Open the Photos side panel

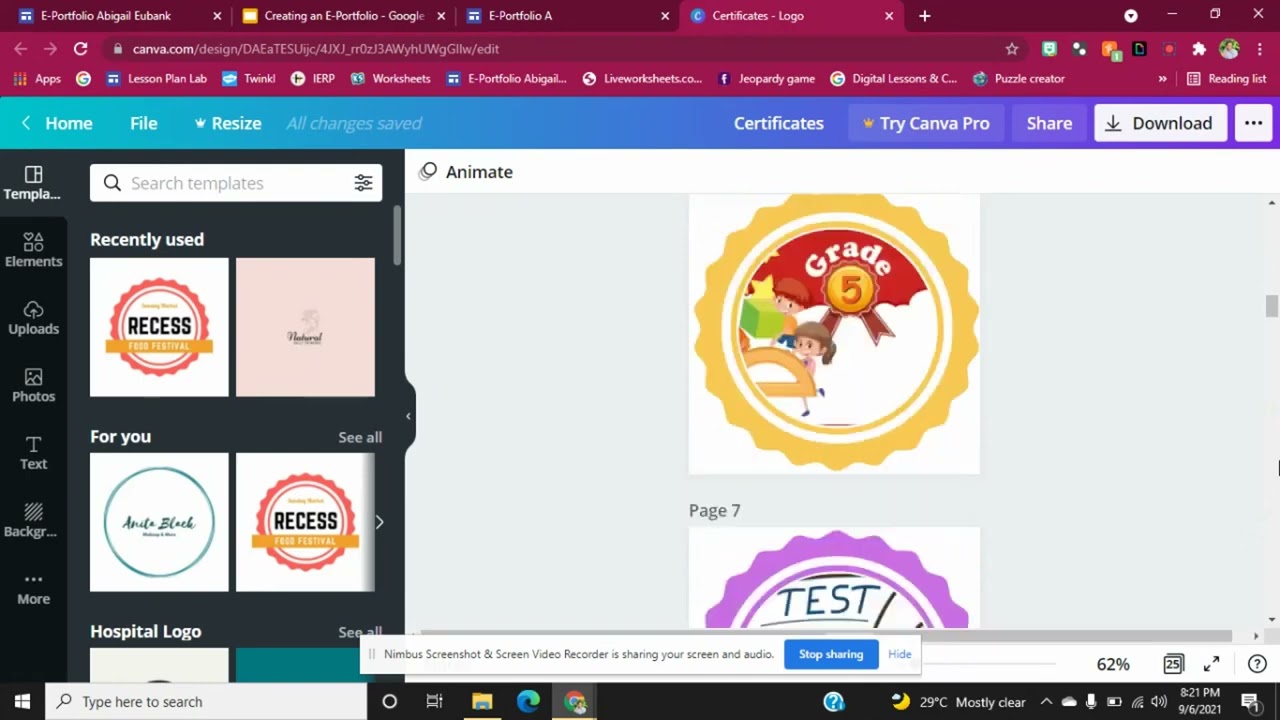(x=33, y=385)
